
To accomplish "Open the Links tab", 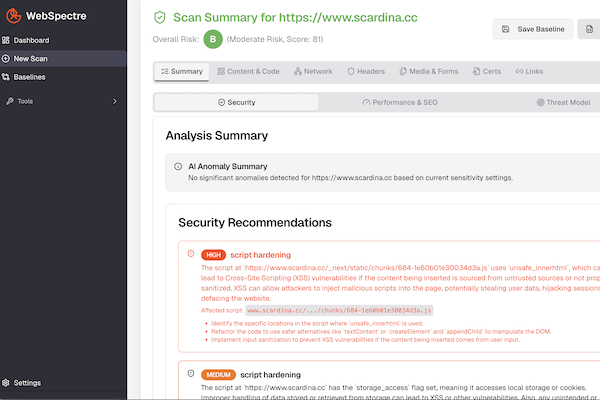I will pos(529,72).
